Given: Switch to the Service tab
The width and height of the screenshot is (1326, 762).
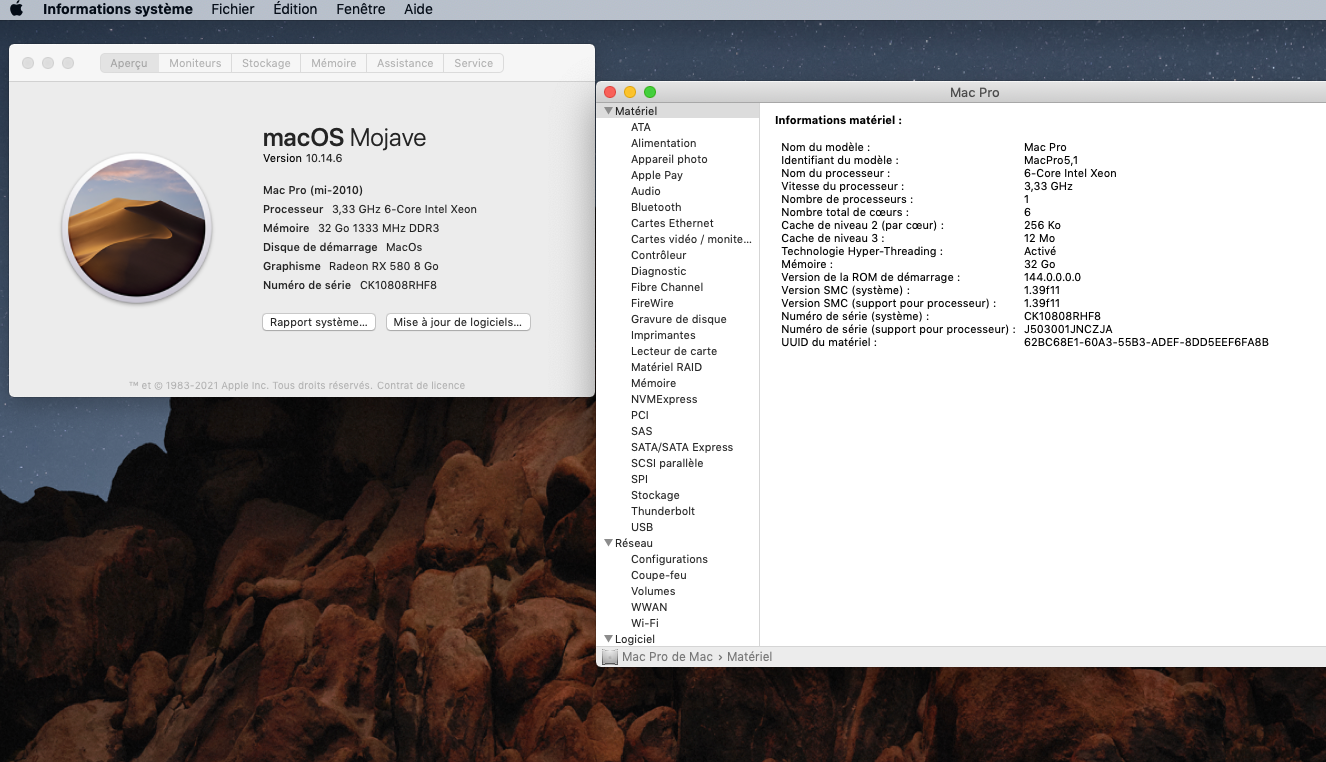Looking at the screenshot, I should [474, 63].
